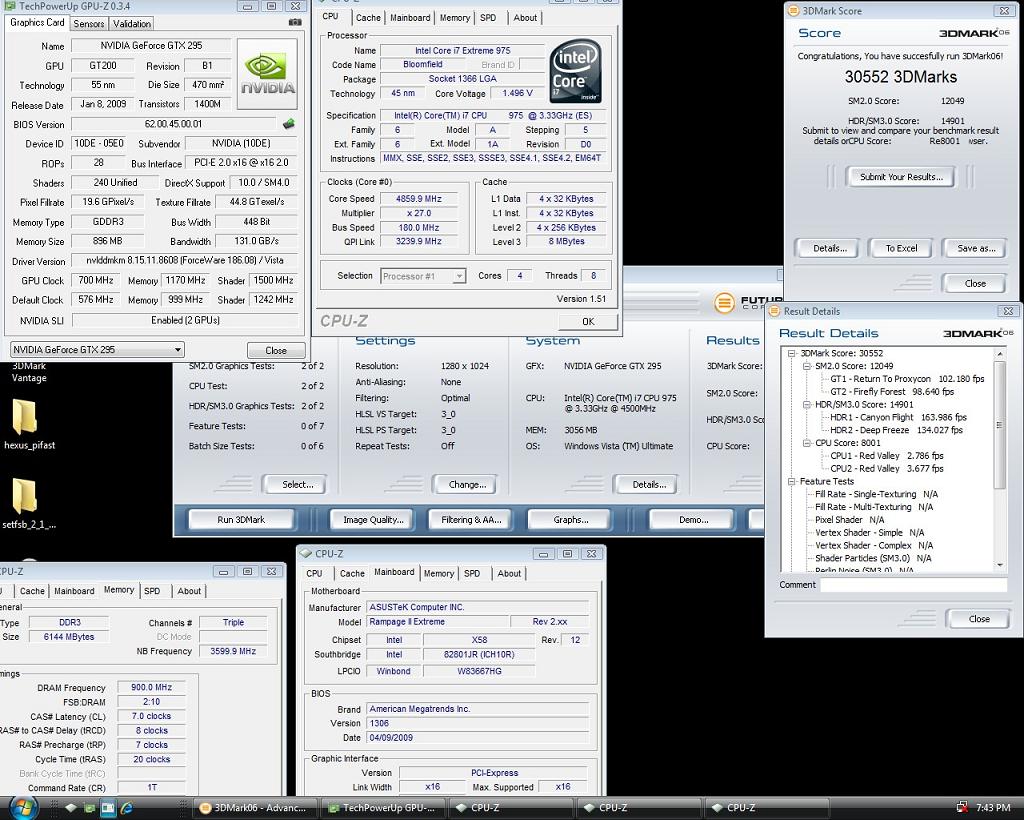Open the Cache tab in top CPU-Z window

point(368,18)
